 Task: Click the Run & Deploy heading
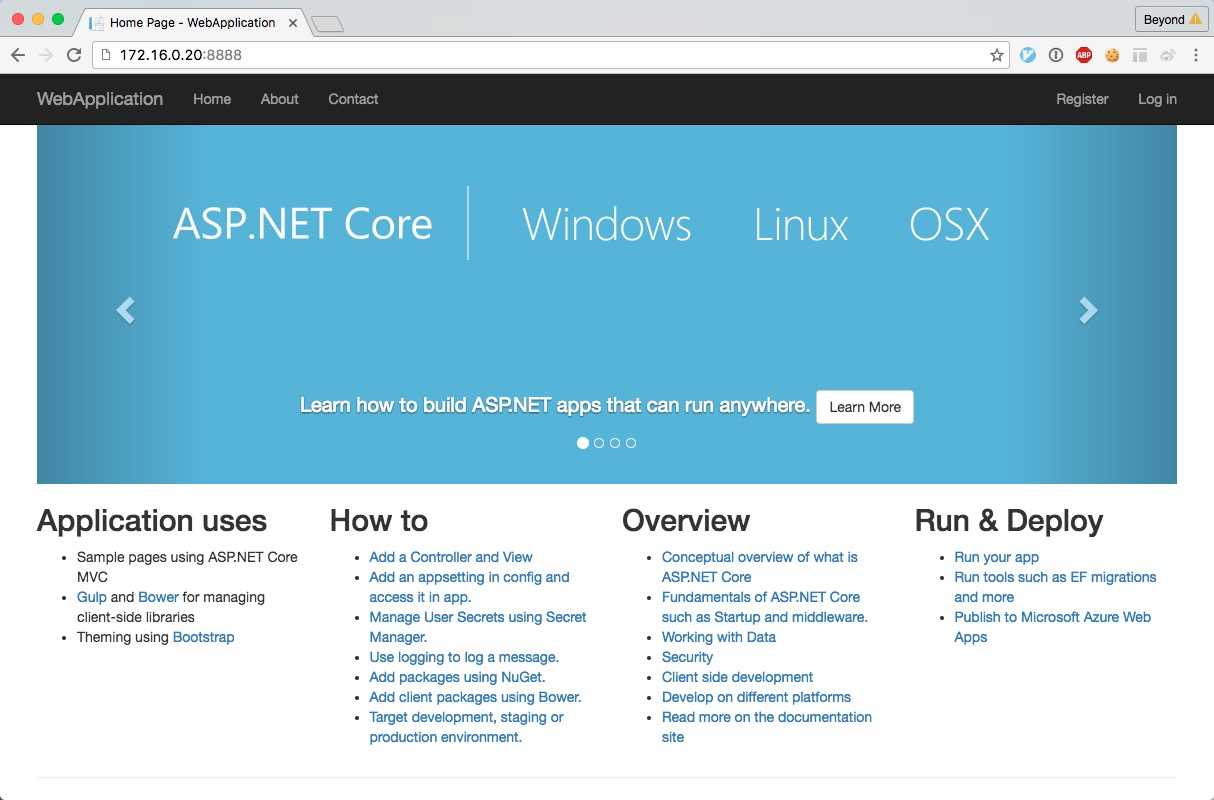(x=1009, y=521)
